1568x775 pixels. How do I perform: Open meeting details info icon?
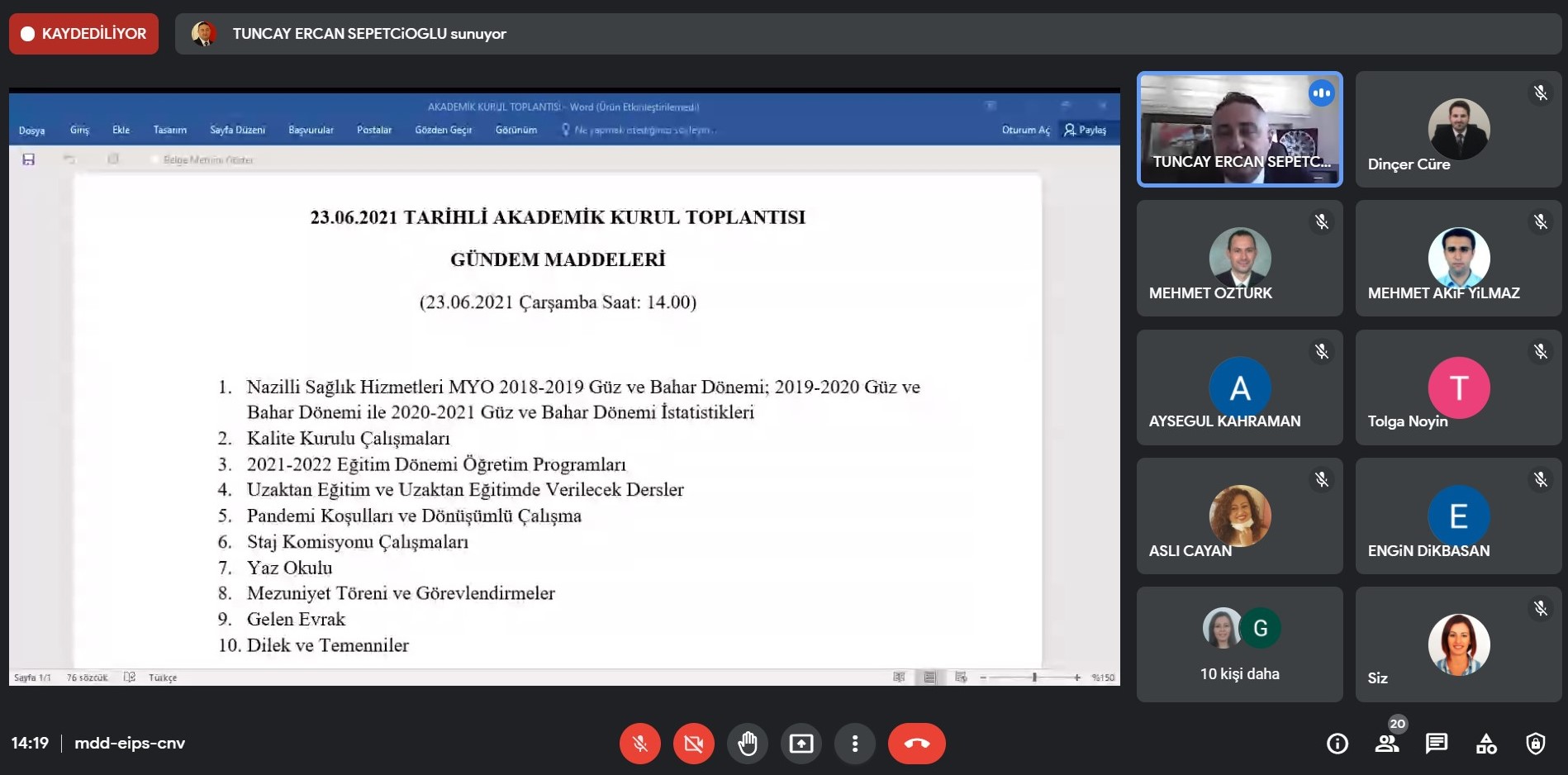pyautogui.click(x=1337, y=744)
